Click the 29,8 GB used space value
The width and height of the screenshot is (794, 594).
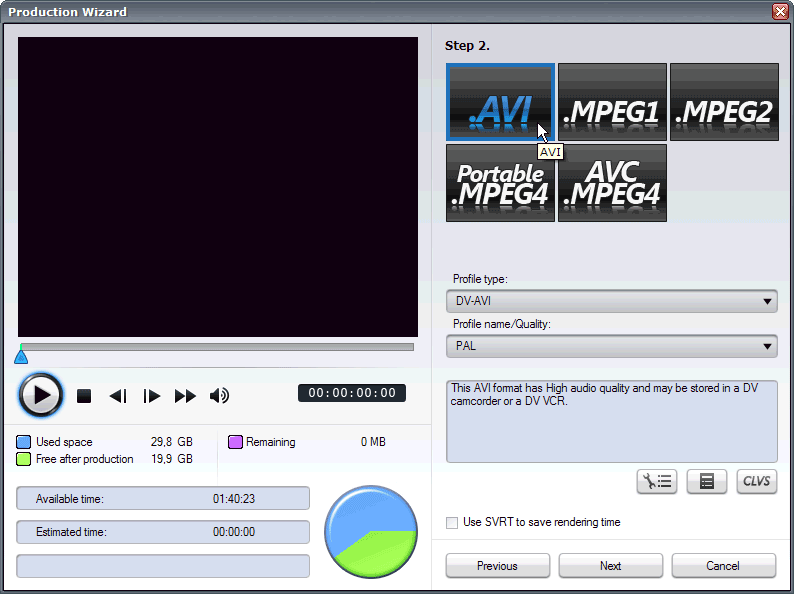point(172,442)
